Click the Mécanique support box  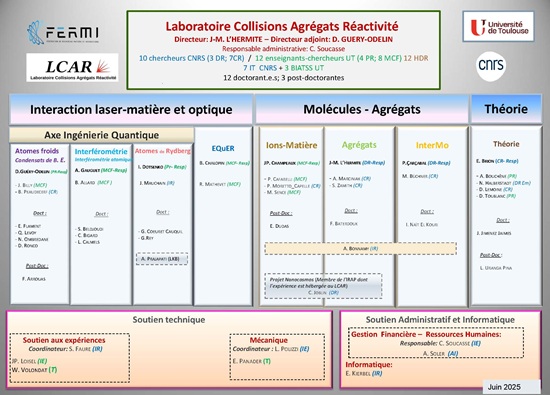pyautogui.click(x=277, y=357)
